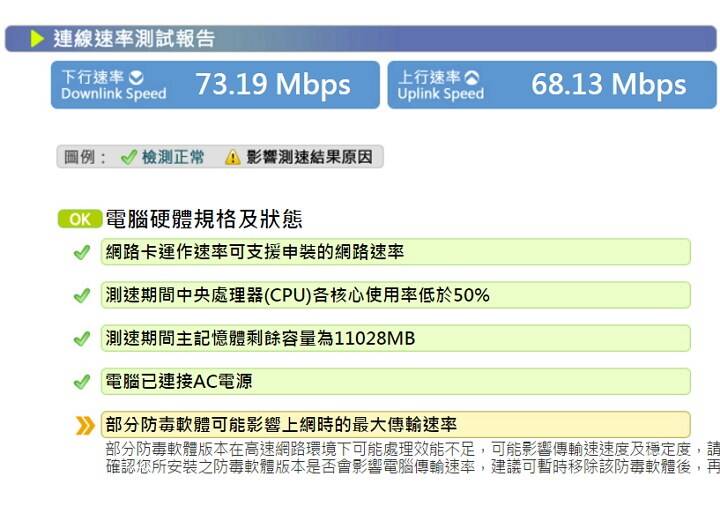This screenshot has width=720, height=521.
Task: Click checkmark beside memory 11028MB row
Action: tap(82, 339)
